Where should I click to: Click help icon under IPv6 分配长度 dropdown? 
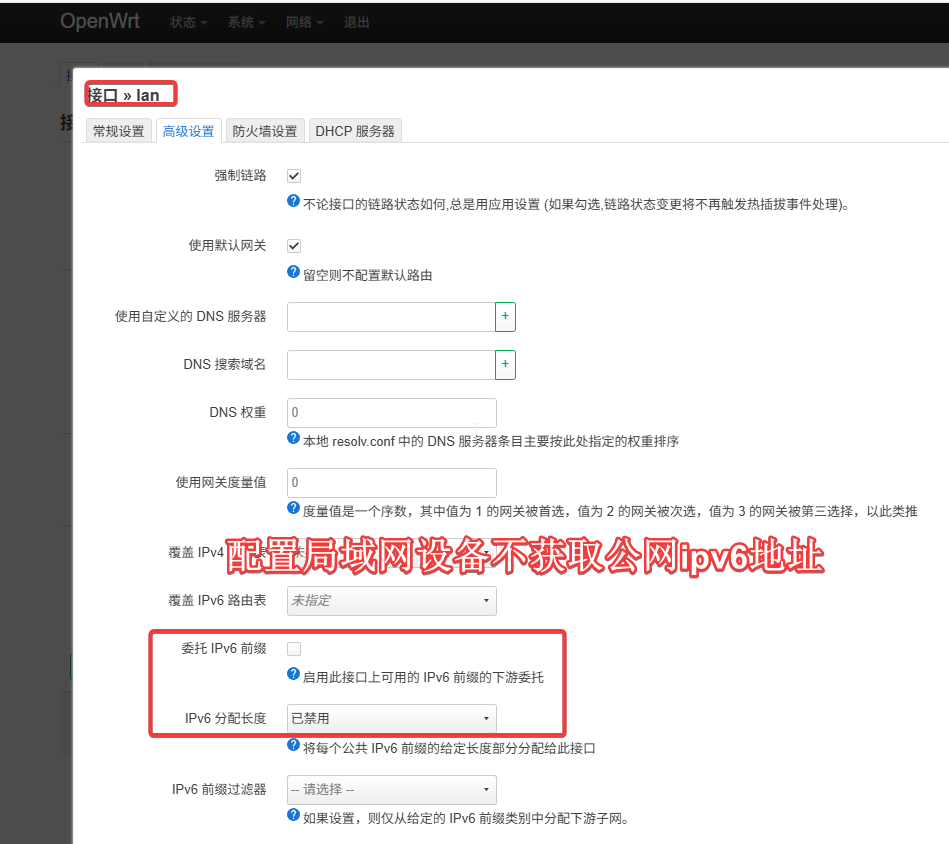tap(294, 745)
